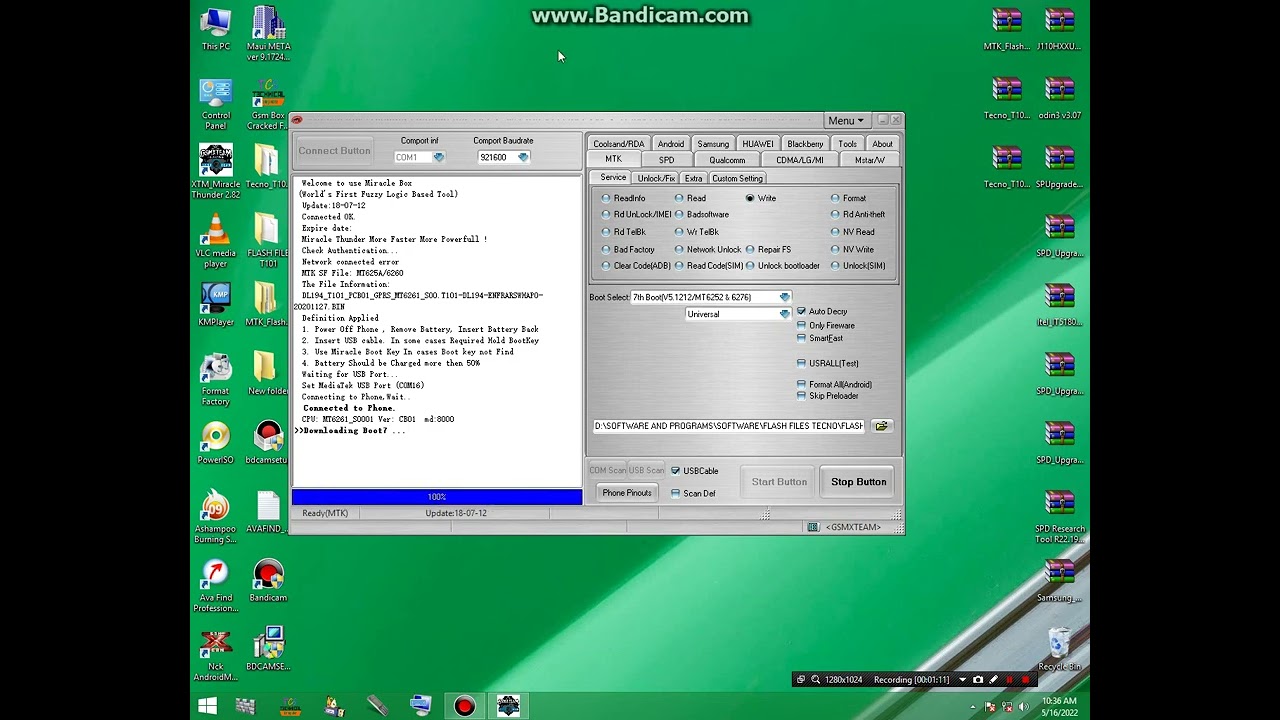Open Gsm Box Cracked desktop icon
This screenshot has height=720, width=1280.
[x=268, y=104]
